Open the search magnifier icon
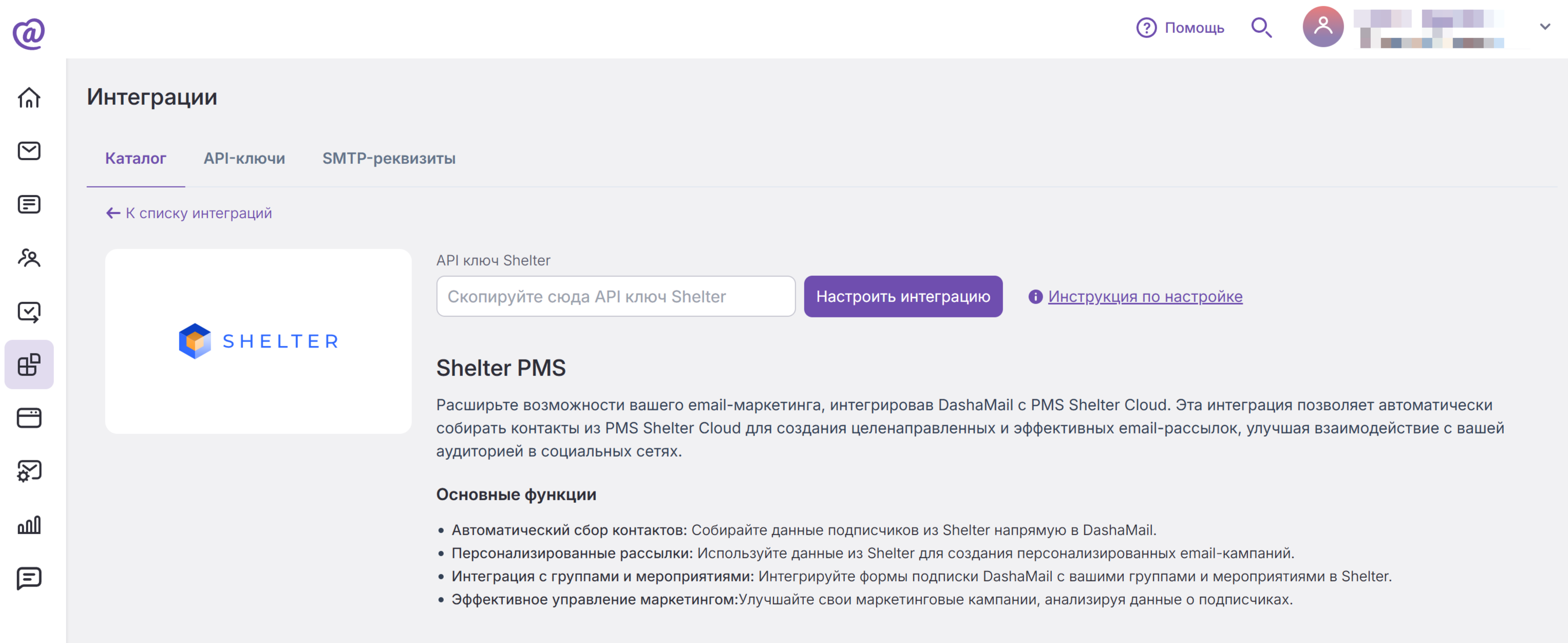 coord(1261,27)
